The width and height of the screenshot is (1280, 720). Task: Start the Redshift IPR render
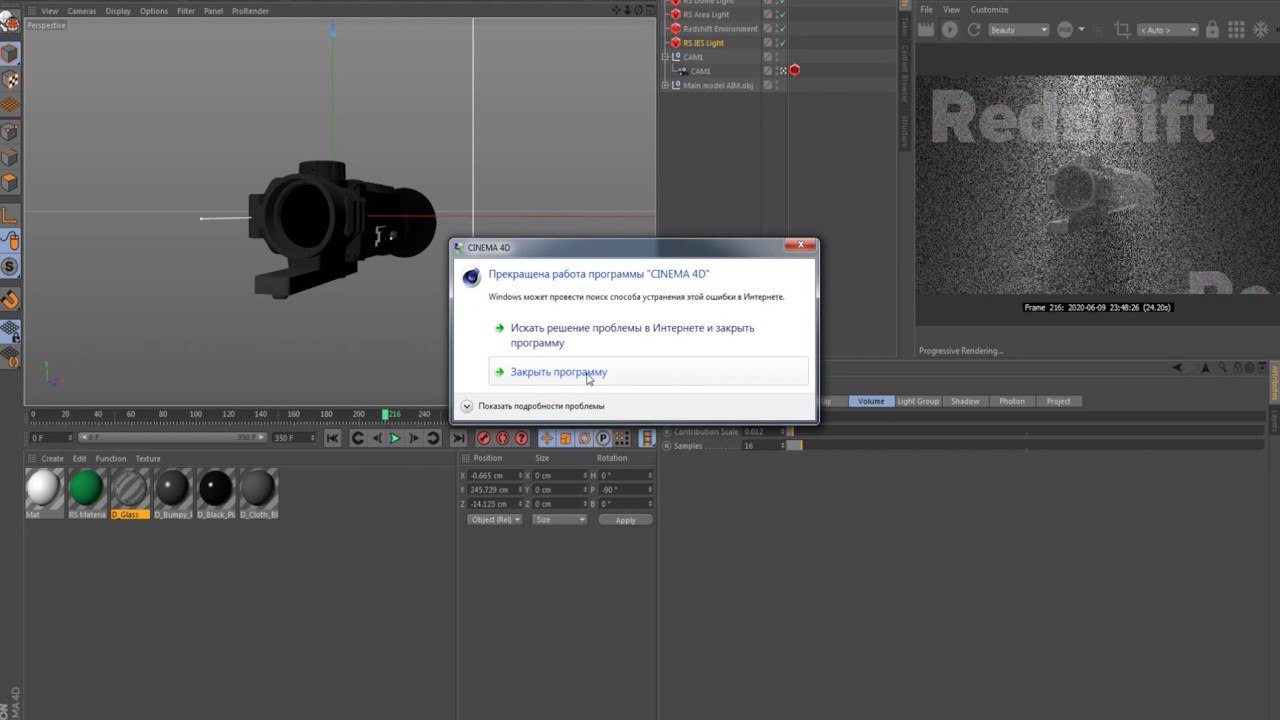pos(950,30)
